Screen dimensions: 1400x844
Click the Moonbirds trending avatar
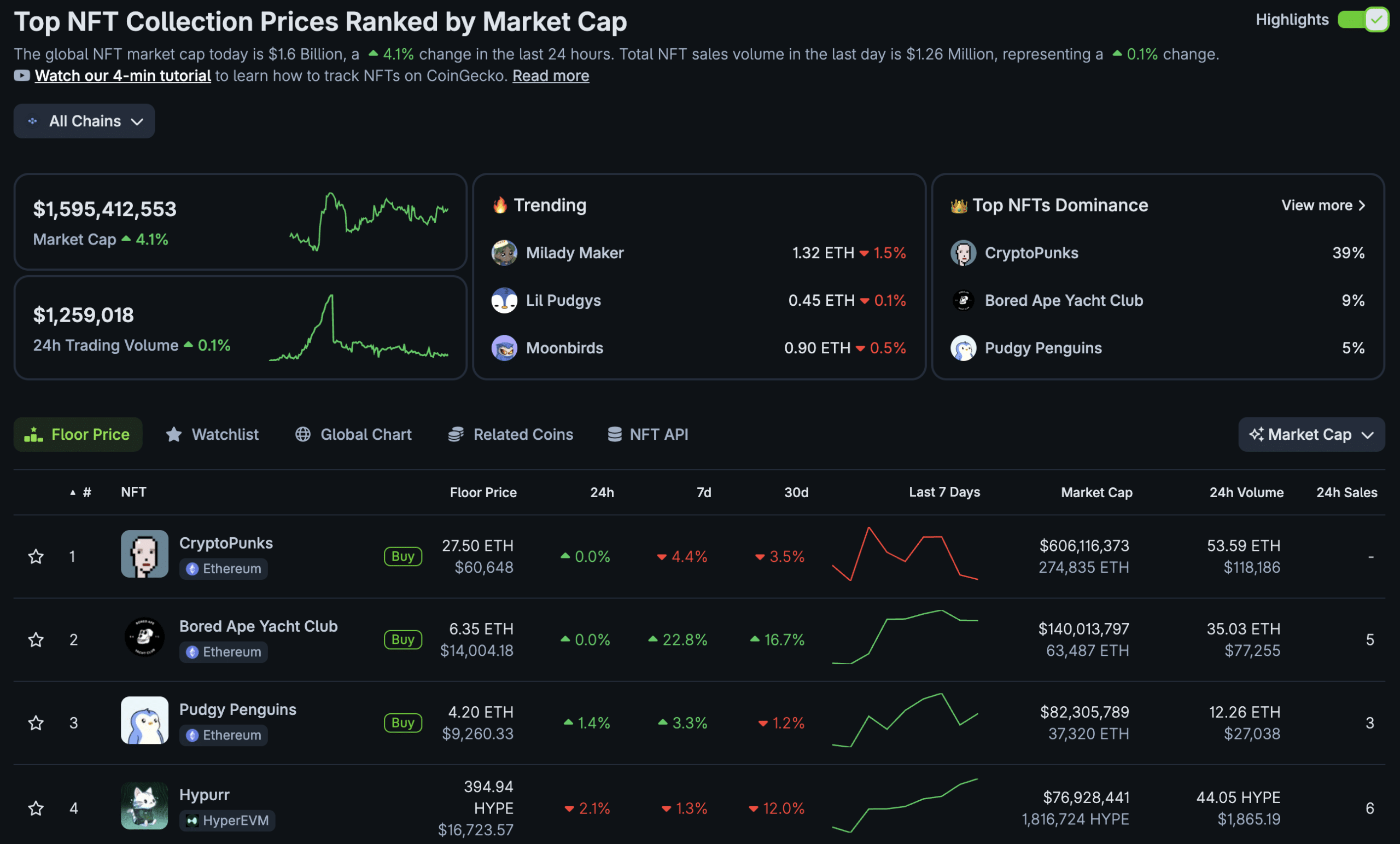(x=504, y=348)
